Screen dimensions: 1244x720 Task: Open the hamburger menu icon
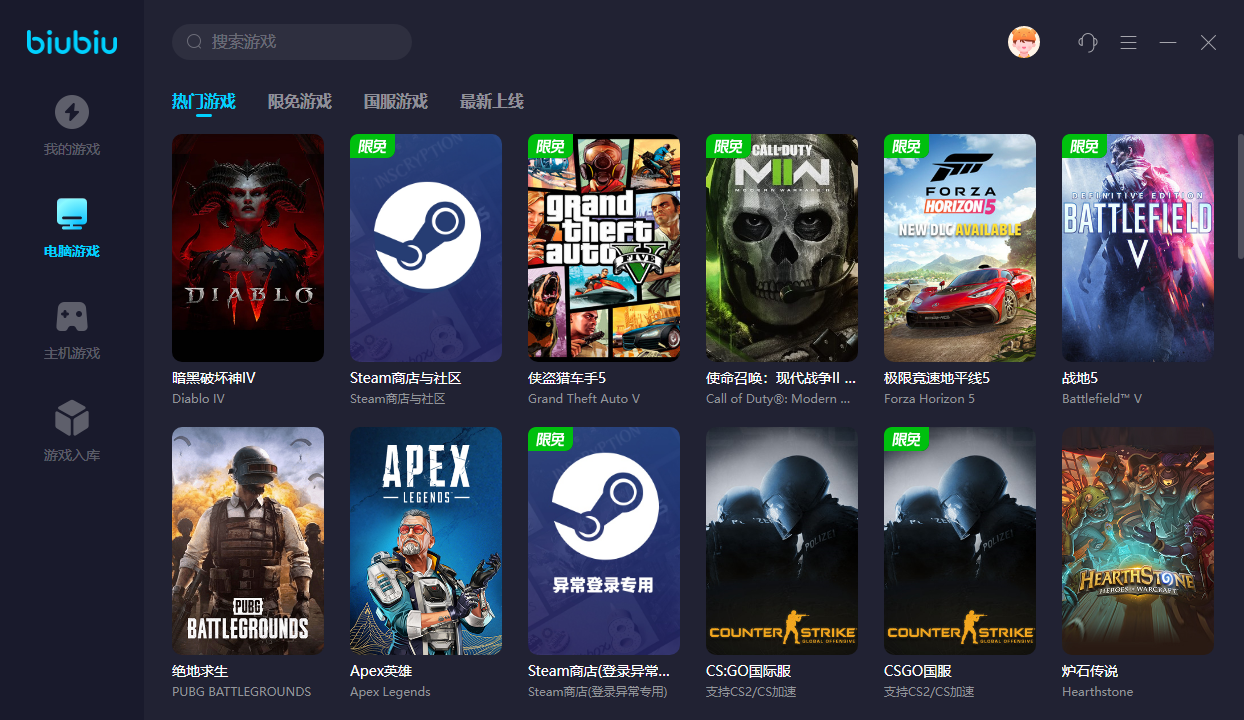coord(1128,42)
